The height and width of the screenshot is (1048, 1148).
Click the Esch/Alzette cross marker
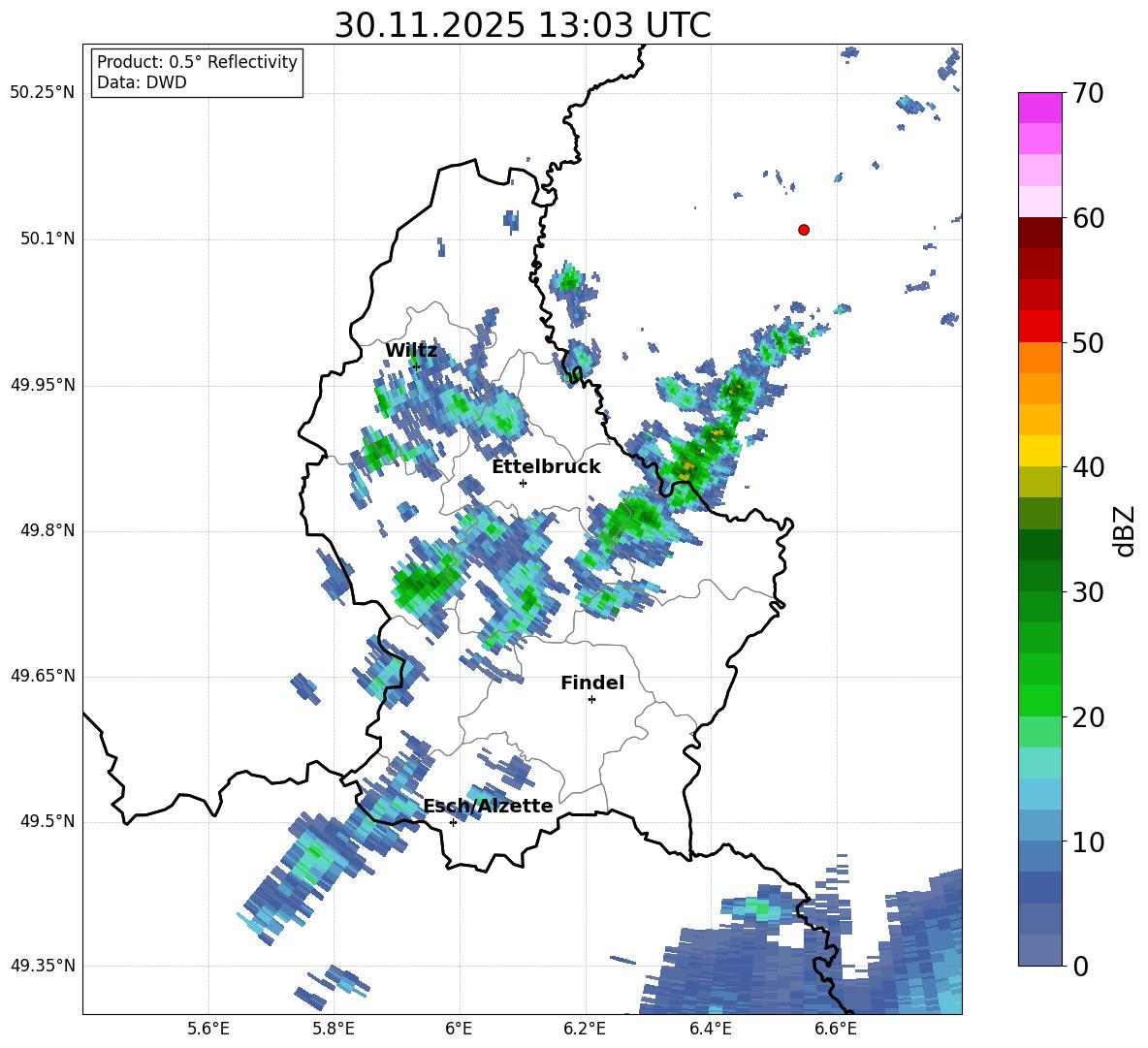click(x=453, y=822)
